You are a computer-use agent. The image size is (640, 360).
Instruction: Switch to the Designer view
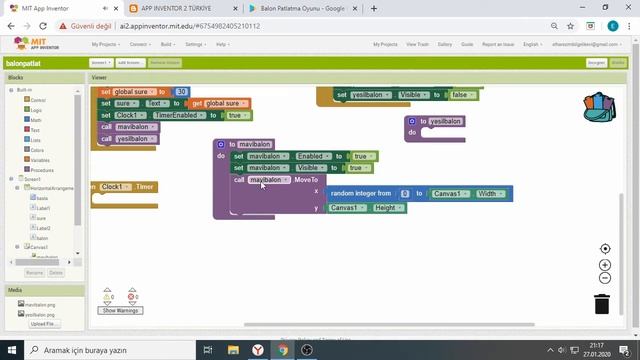tap(596, 63)
